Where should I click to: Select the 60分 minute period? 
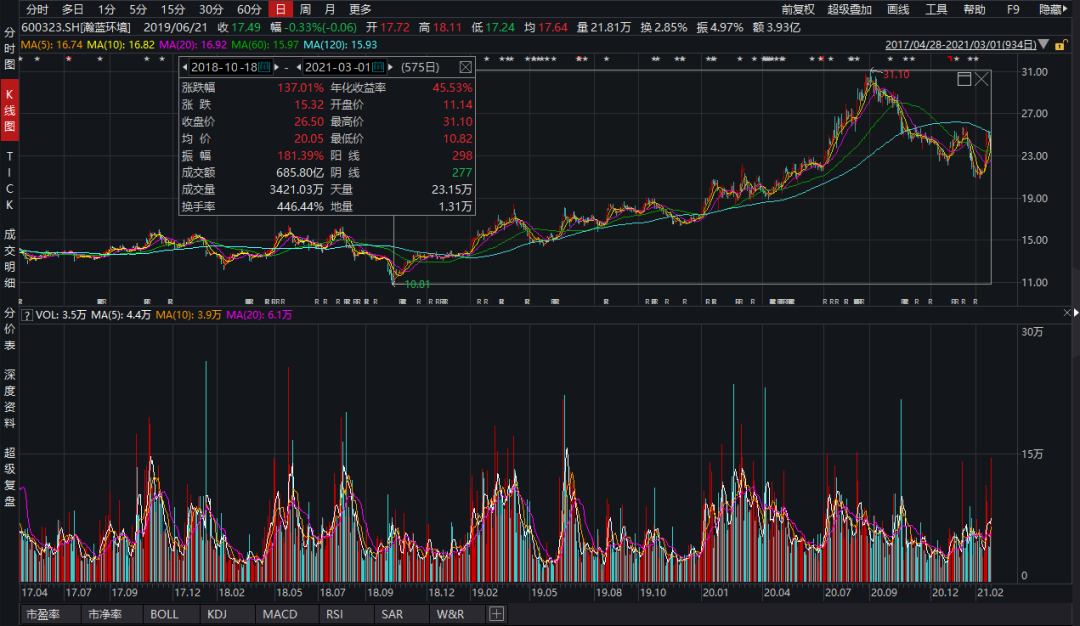point(249,10)
